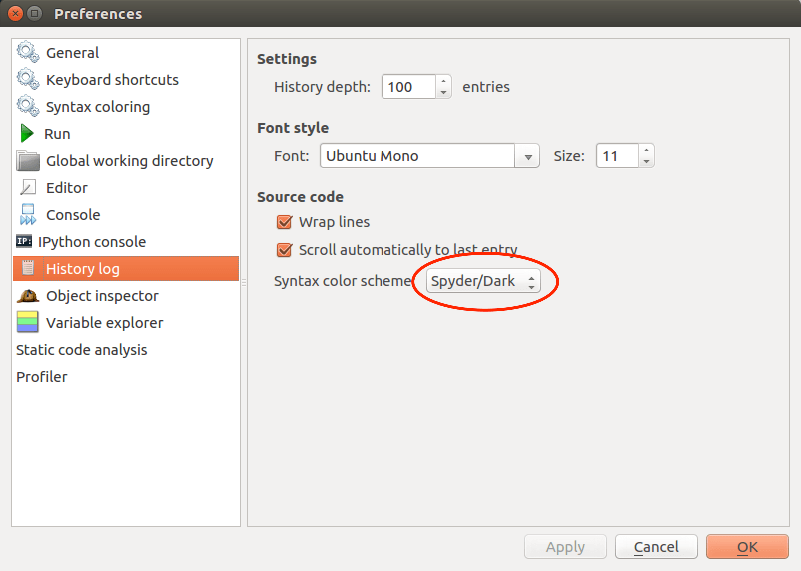Click the IPython console icon
The image size is (801, 571).
point(24,242)
